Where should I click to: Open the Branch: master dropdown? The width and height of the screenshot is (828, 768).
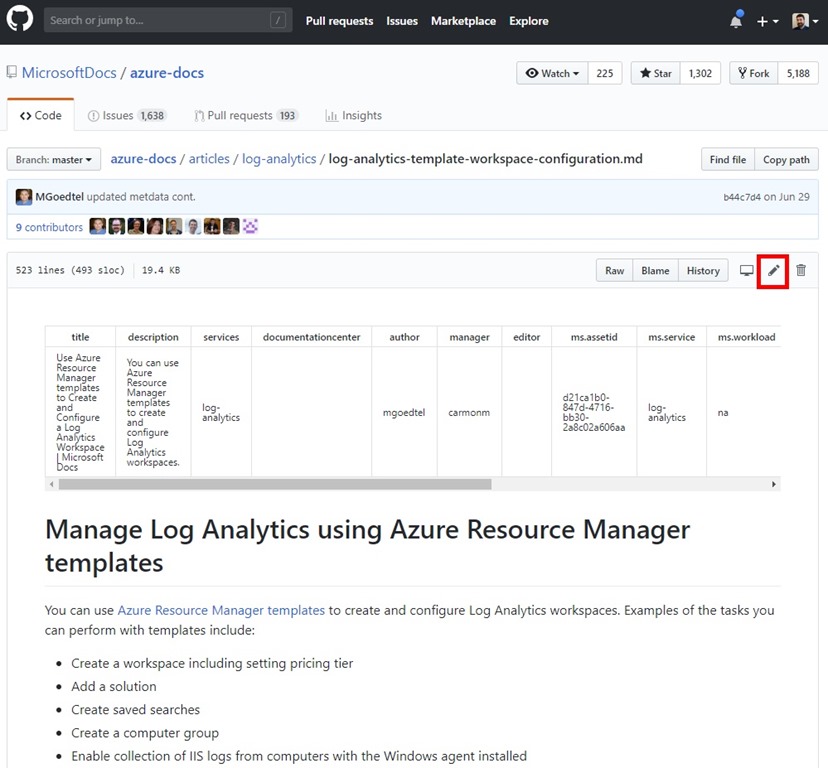[54, 160]
